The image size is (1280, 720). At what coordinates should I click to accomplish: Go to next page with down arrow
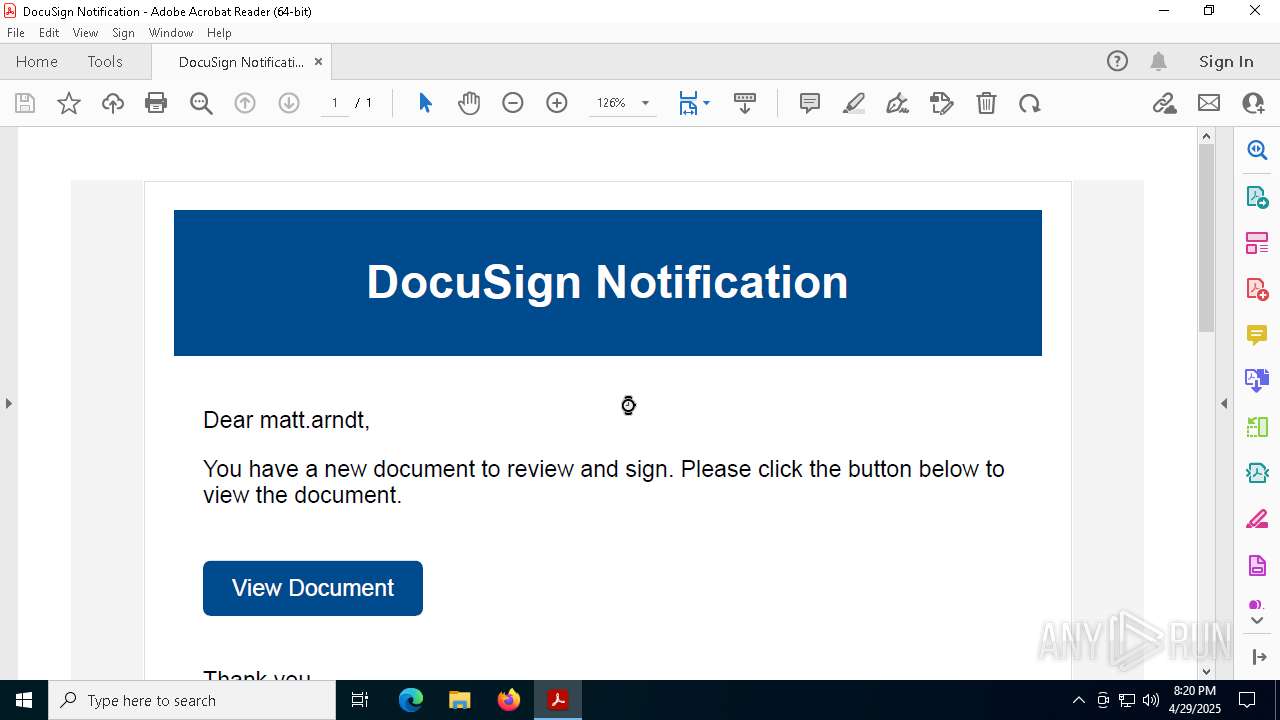(x=289, y=103)
